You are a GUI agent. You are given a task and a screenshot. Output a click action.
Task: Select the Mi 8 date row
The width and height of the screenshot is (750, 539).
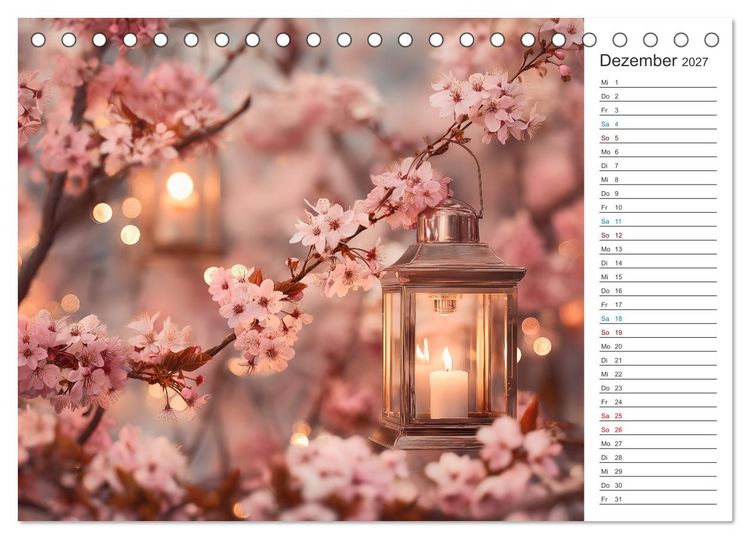(658, 179)
